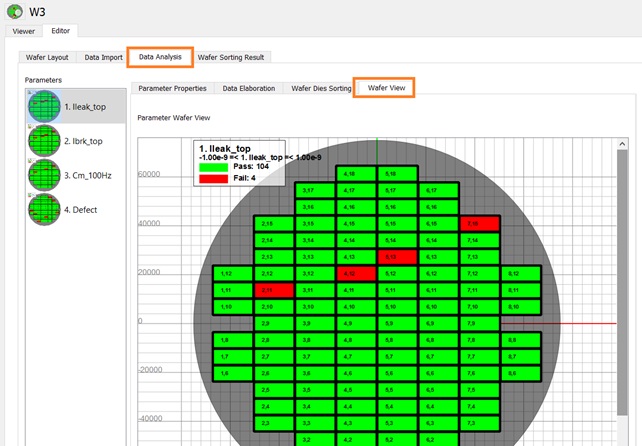Click die 2,15 on the wafer map
Image resolution: width=642 pixels, height=446 pixels.
pos(274,224)
